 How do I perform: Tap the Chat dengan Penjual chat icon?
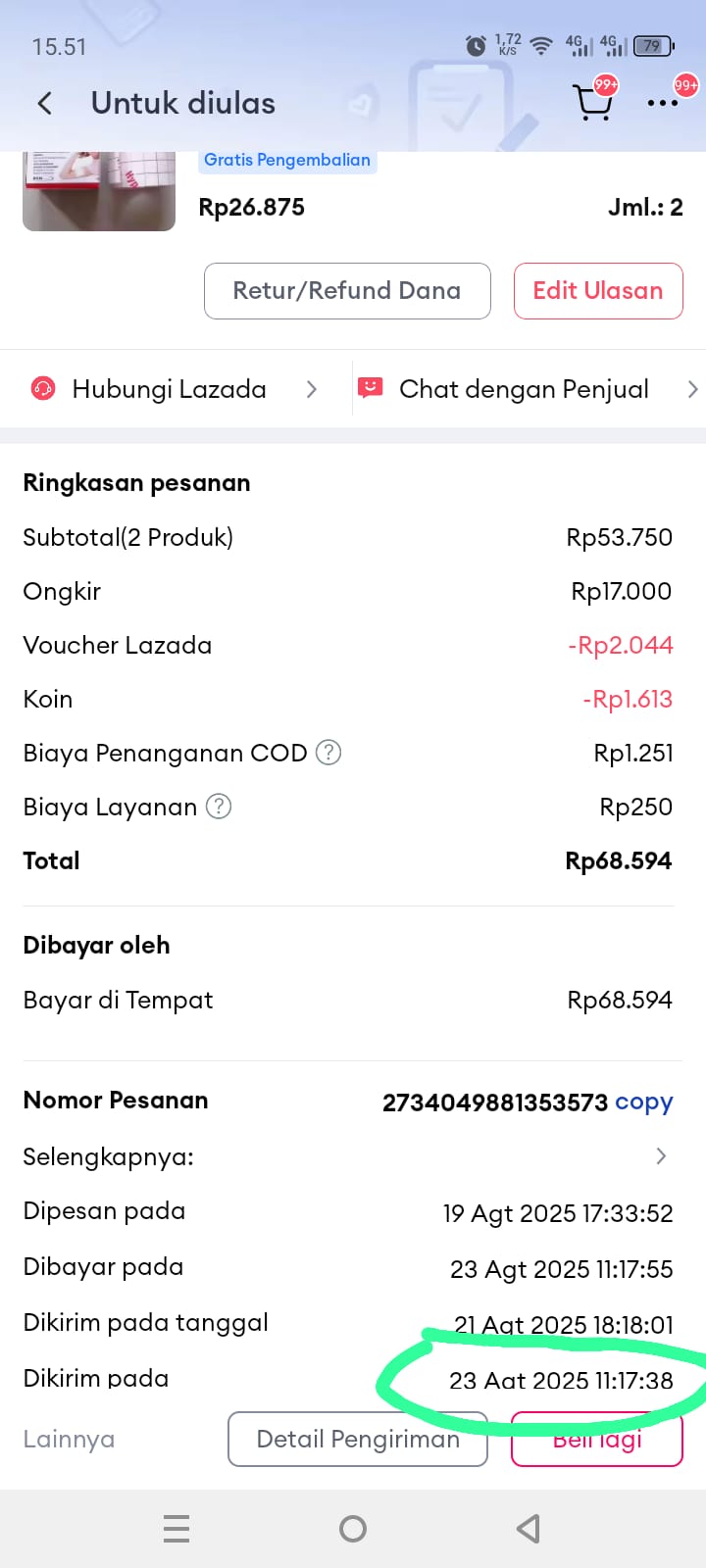(x=370, y=388)
